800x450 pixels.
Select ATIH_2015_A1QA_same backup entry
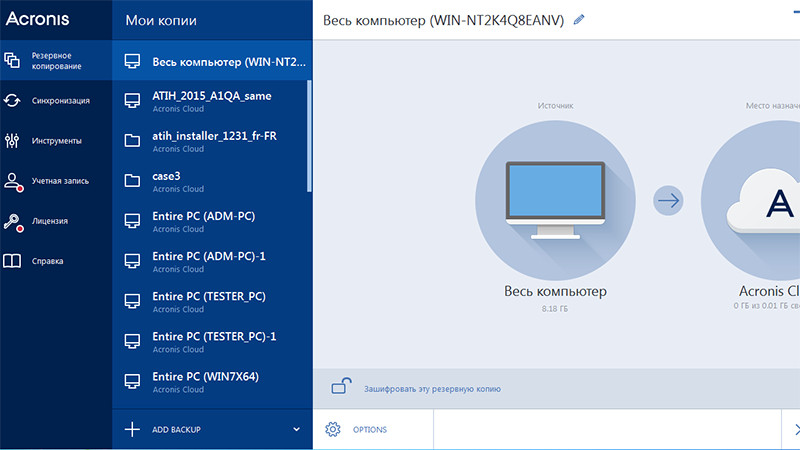[209, 101]
